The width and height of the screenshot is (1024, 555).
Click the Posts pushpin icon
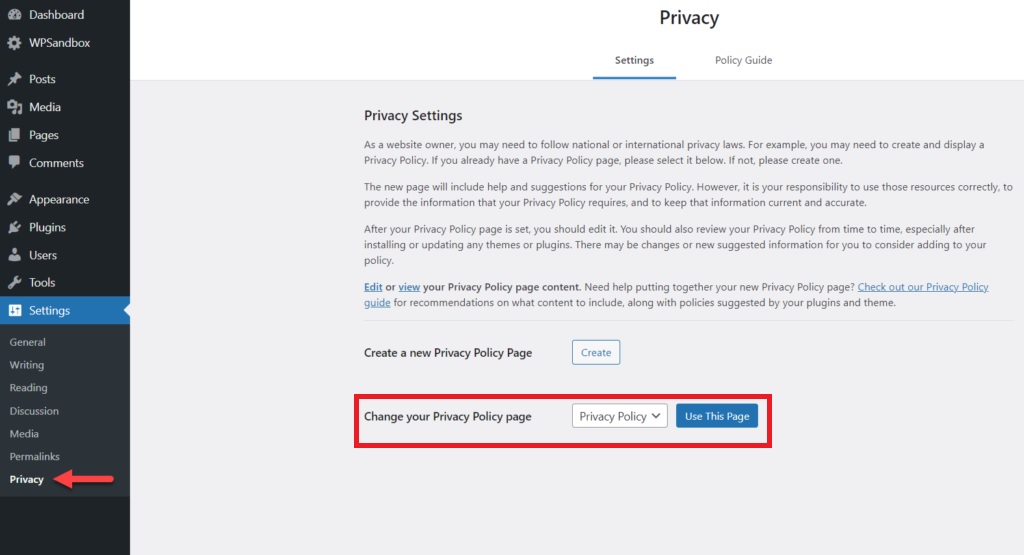coord(14,79)
